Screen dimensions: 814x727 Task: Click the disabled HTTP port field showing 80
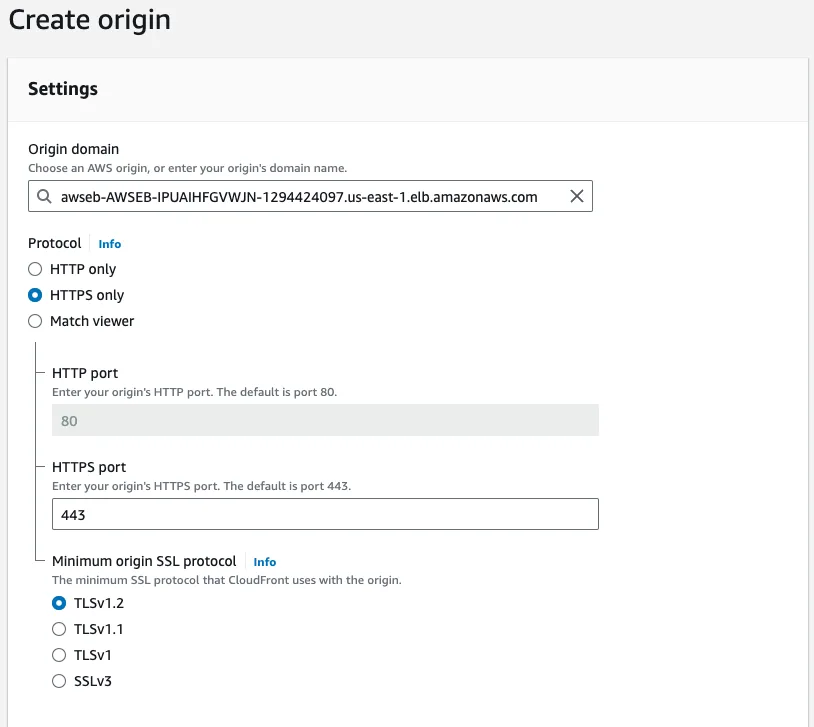pos(325,421)
